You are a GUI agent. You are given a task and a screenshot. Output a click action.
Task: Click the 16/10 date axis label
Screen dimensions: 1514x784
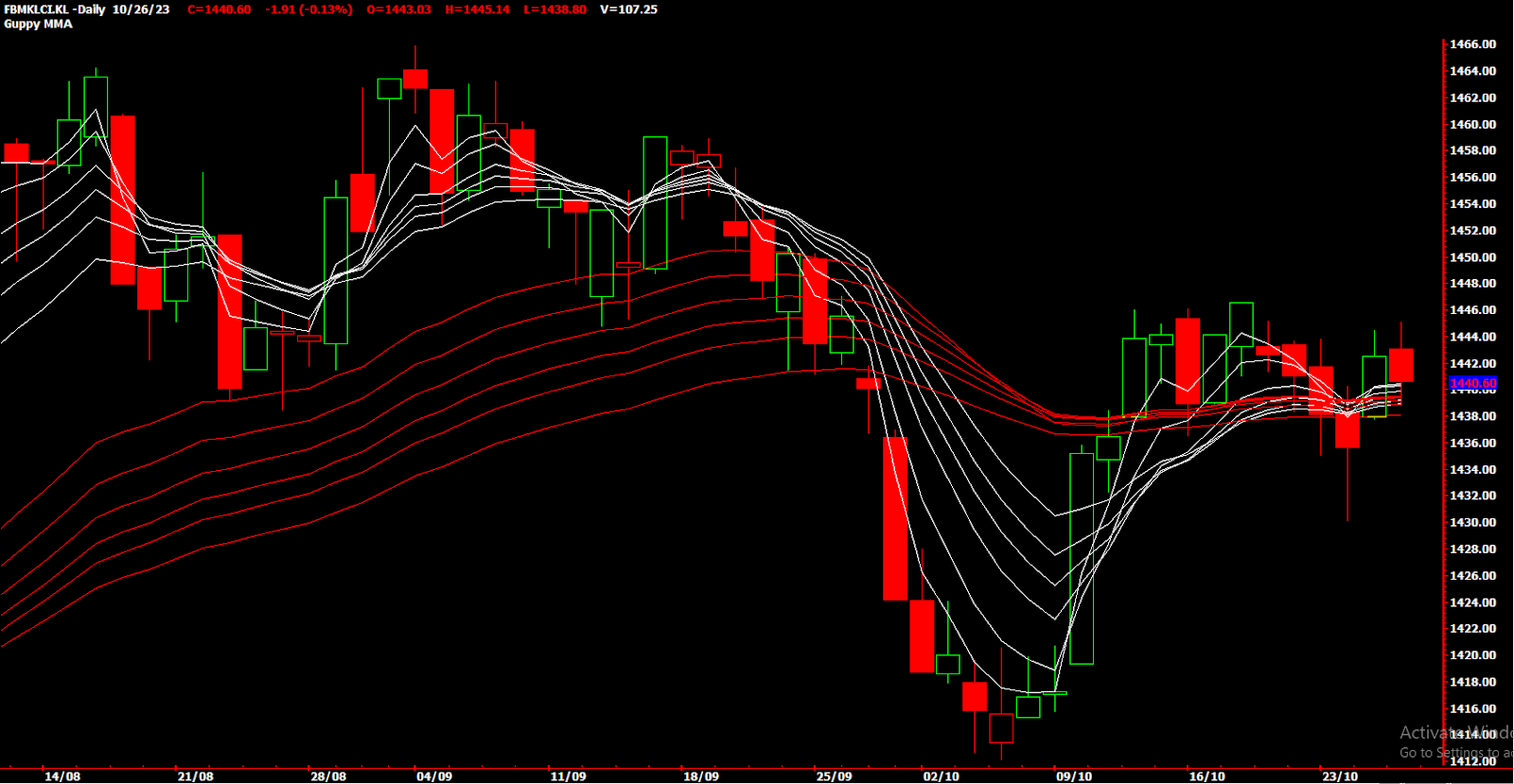point(1206,776)
